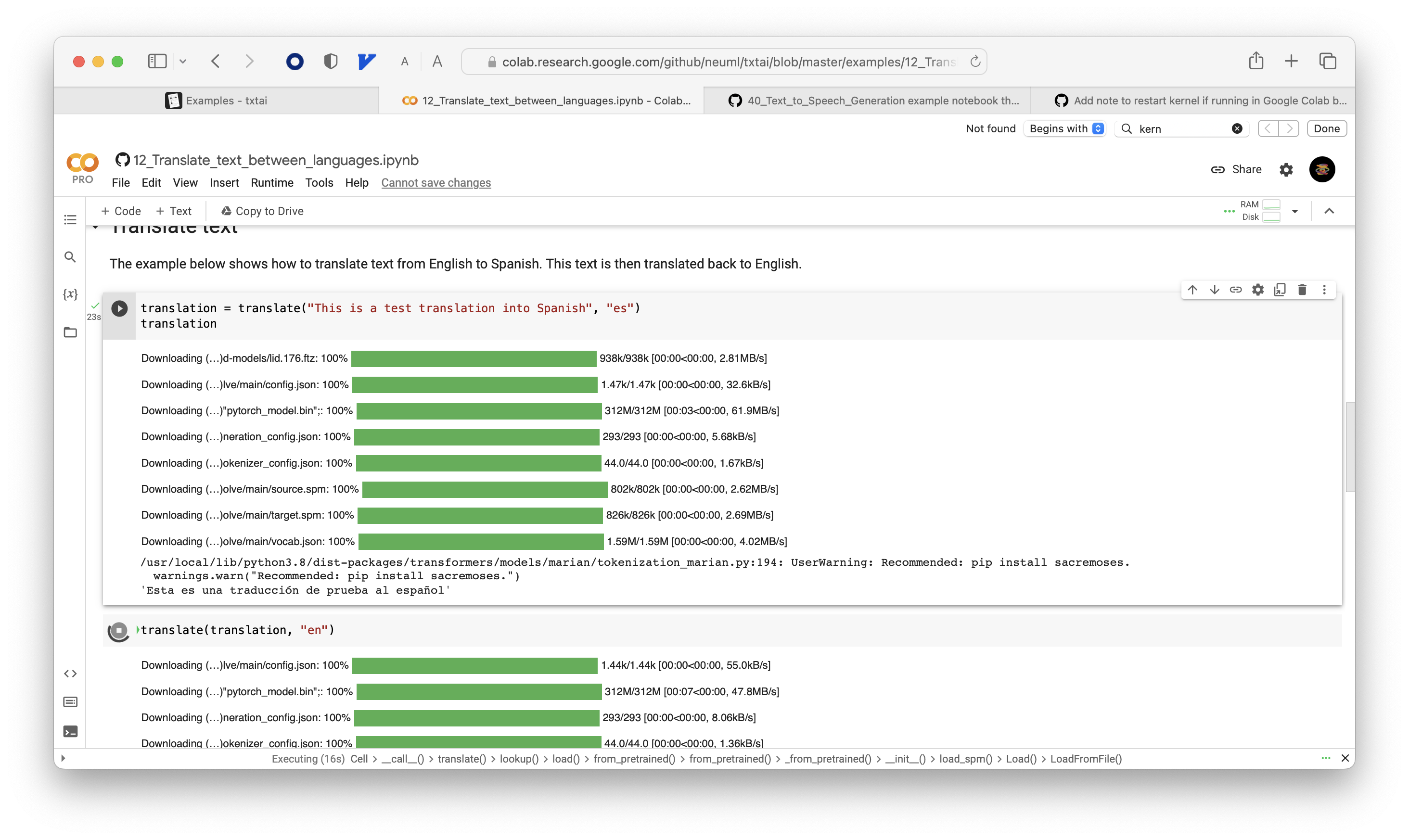Open the cell settings gear

coord(1258,289)
